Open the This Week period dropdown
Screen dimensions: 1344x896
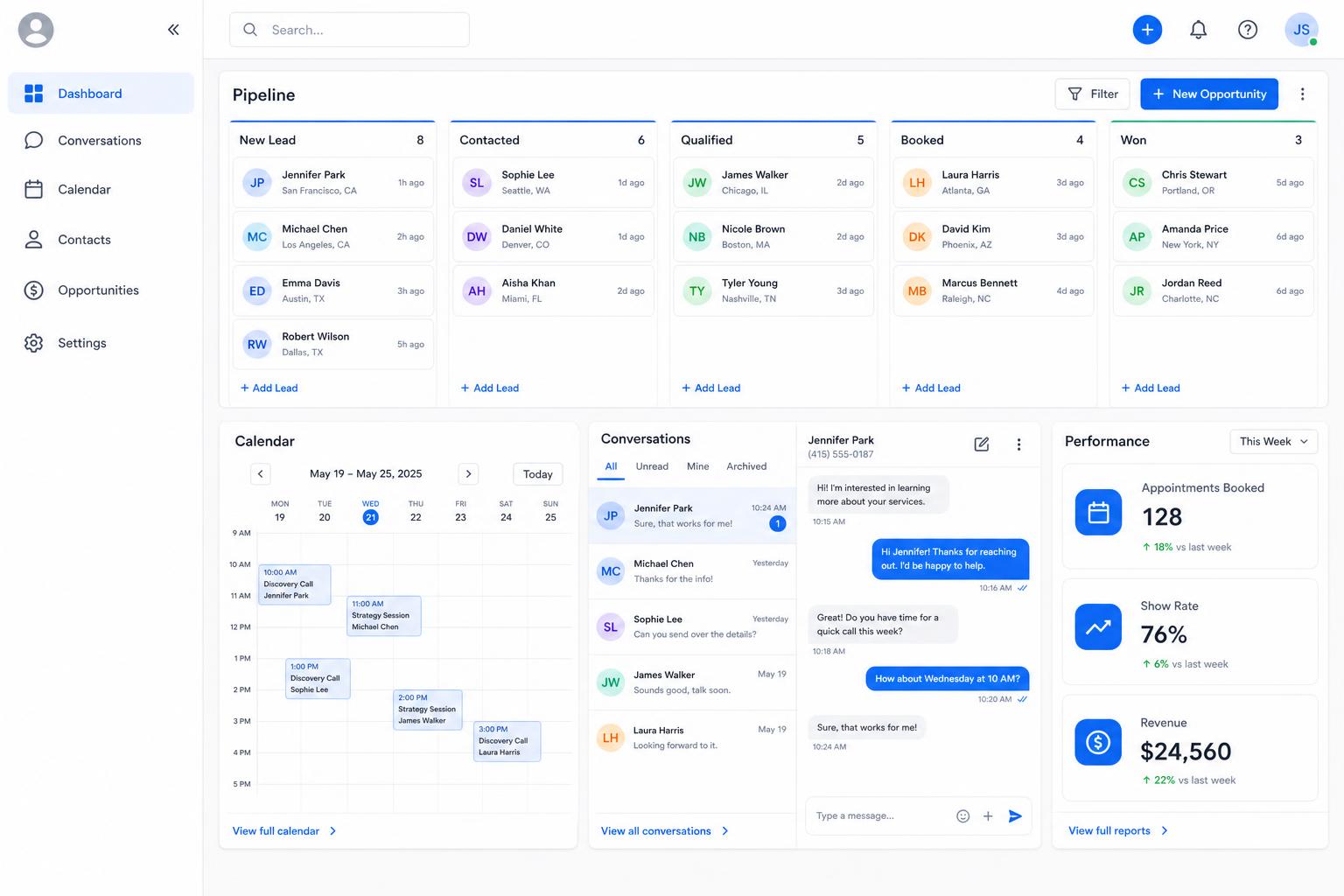[x=1273, y=442]
